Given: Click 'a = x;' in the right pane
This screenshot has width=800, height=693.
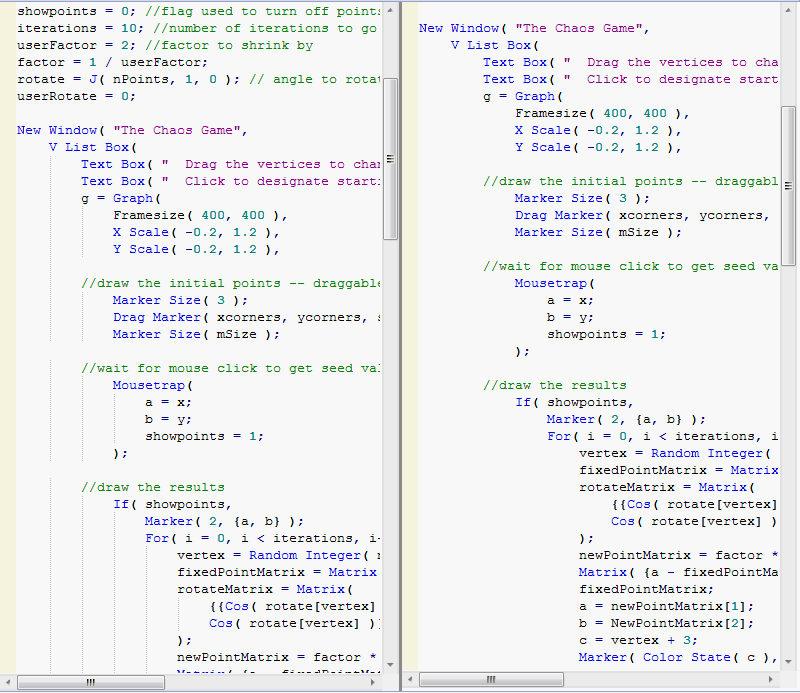Looking at the screenshot, I should point(570,301).
